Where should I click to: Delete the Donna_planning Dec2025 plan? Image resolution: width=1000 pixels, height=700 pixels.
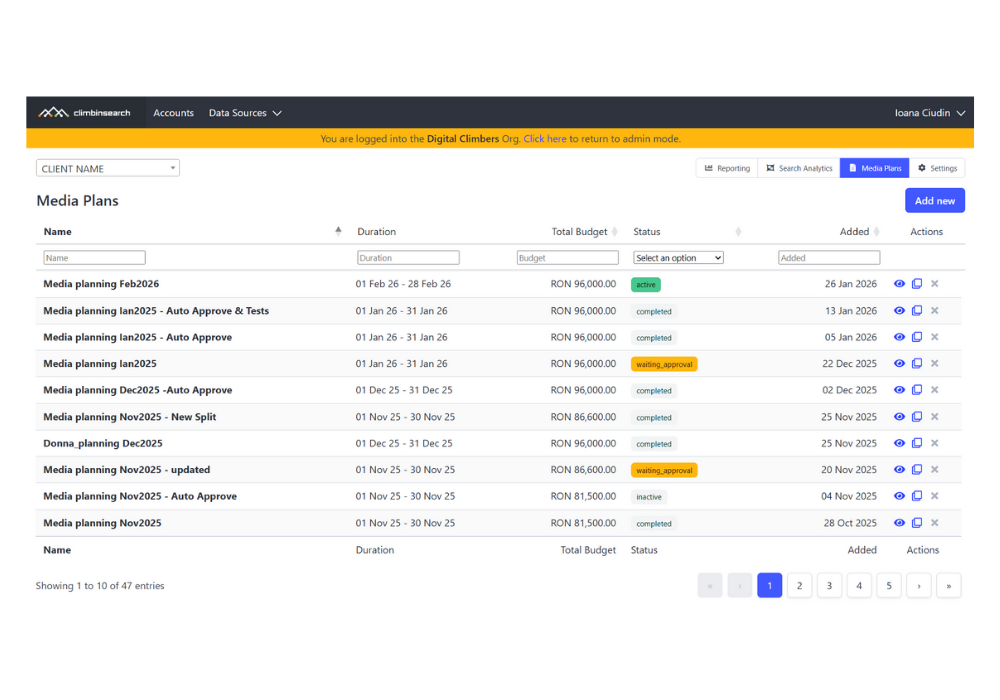pyautogui.click(x=935, y=443)
